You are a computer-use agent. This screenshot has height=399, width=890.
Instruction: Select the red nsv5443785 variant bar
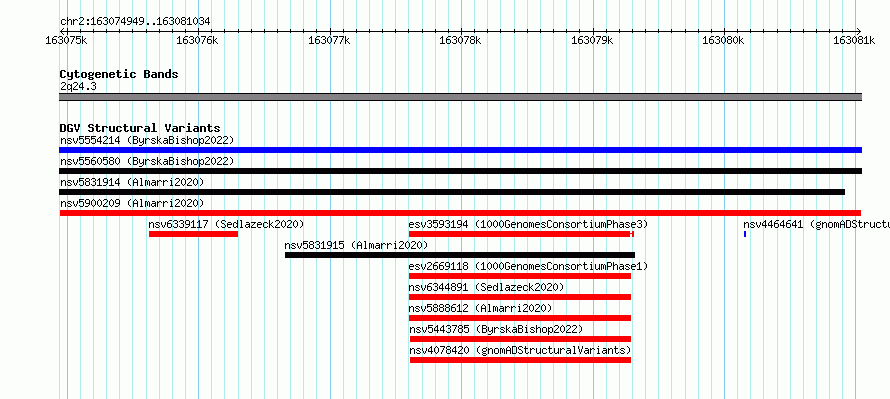tap(520, 339)
